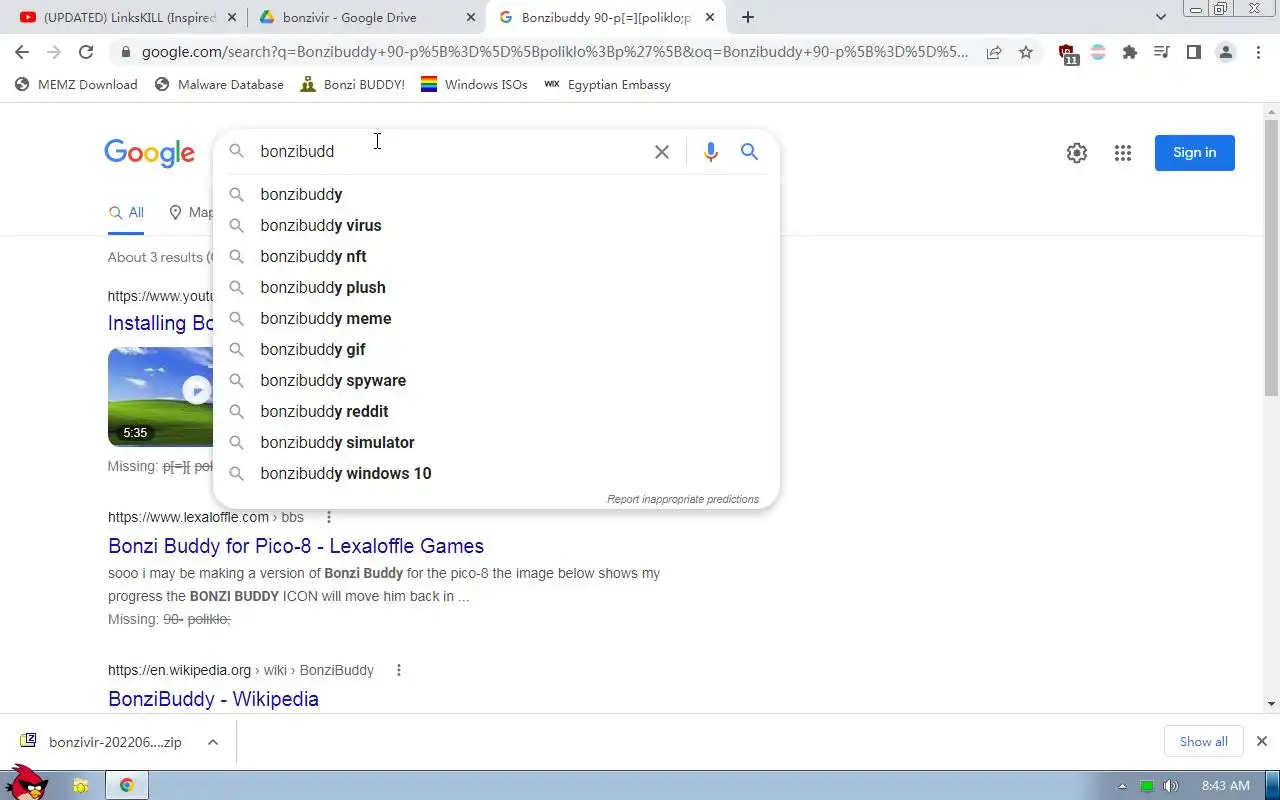Select suggestion bonzibuddy windows 10
The image size is (1280, 800).
496,474
